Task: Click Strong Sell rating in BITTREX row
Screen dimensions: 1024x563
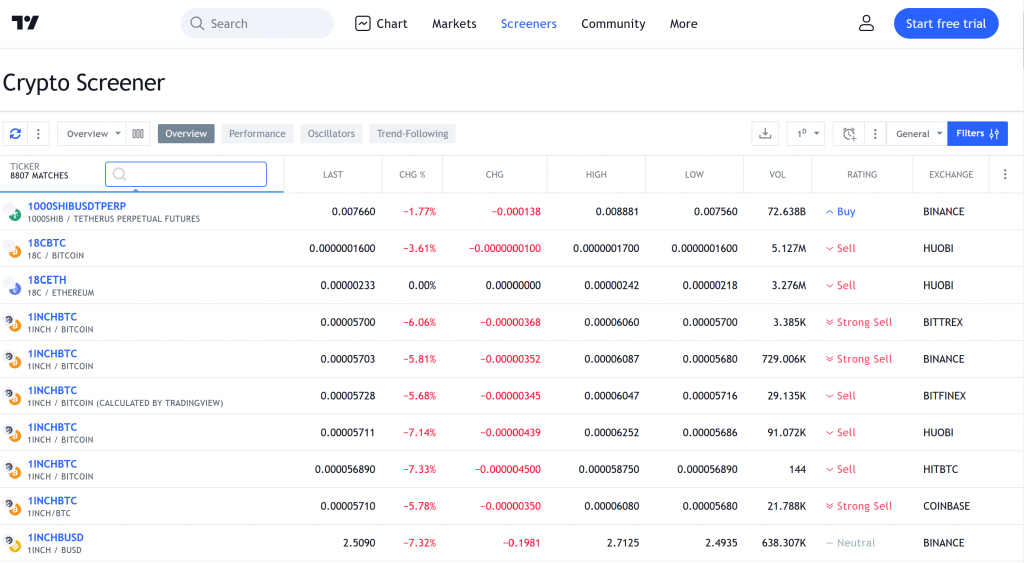Action: coord(859,322)
